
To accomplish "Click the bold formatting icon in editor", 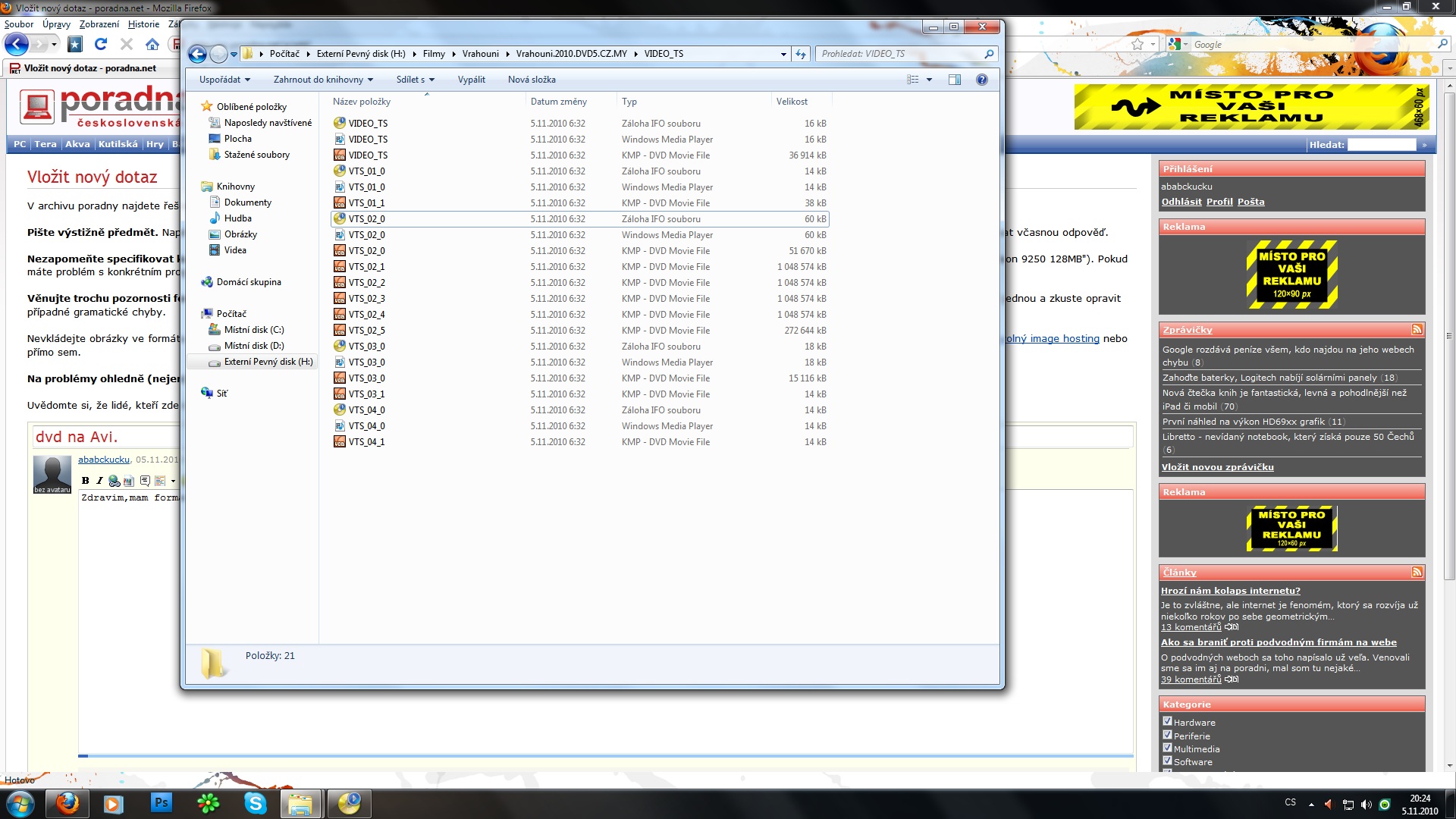I will 86,481.
